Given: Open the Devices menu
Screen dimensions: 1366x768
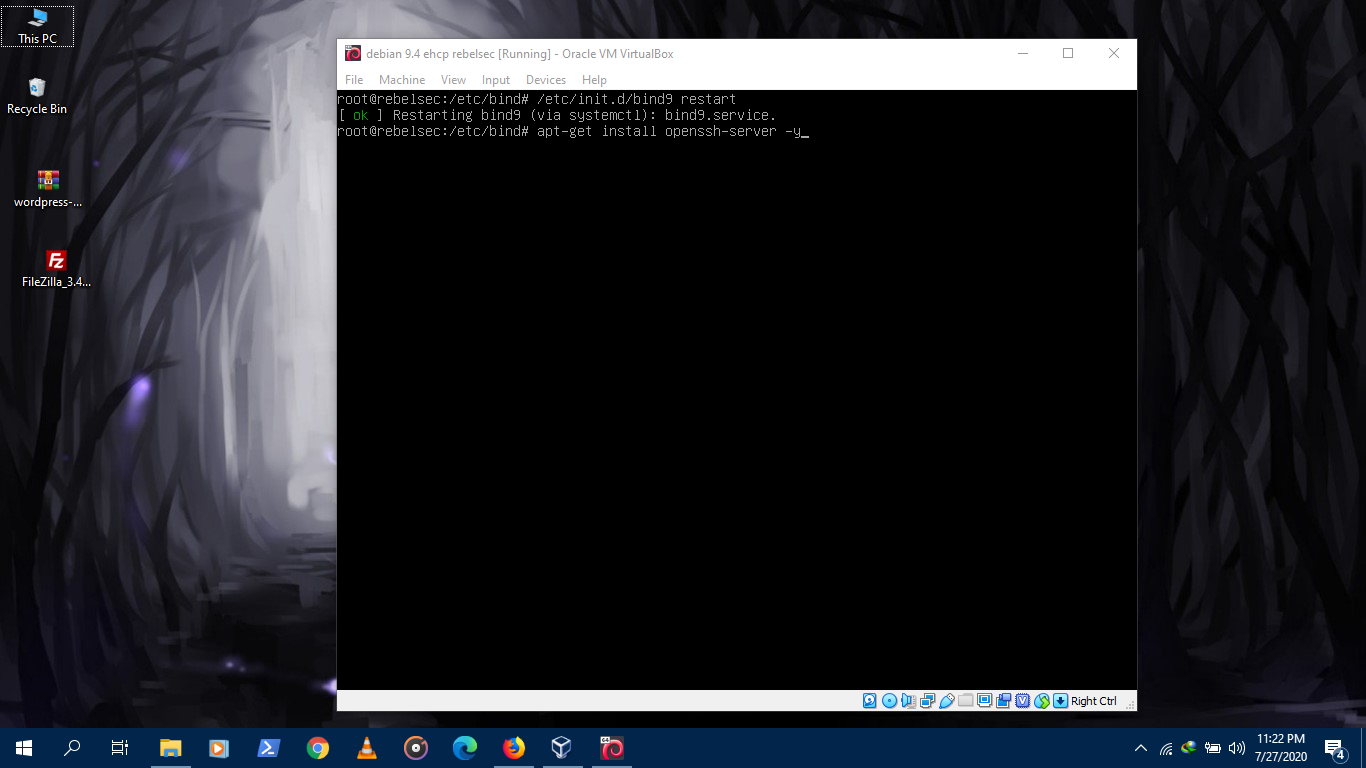Looking at the screenshot, I should (x=546, y=79).
